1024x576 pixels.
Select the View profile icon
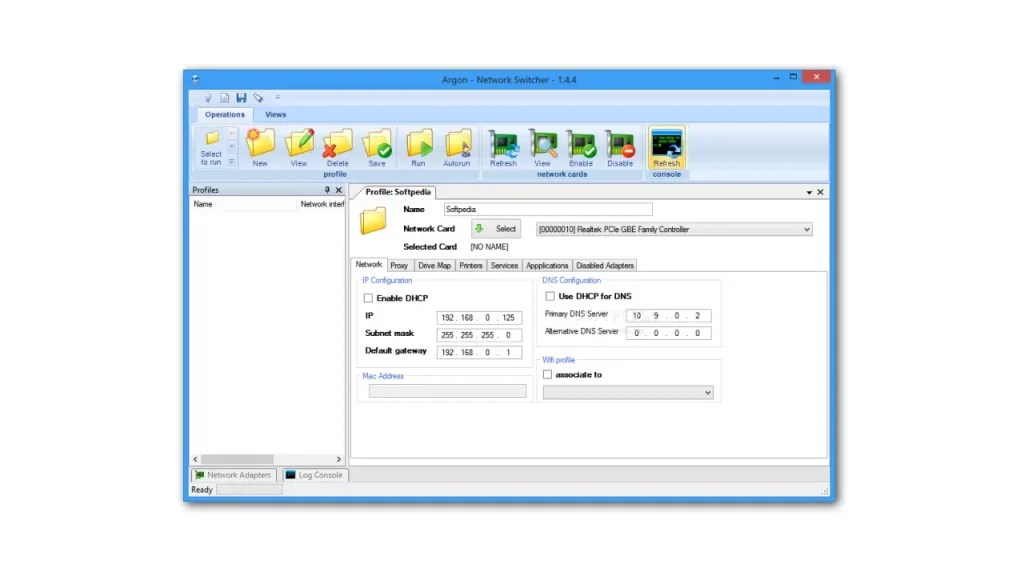[x=298, y=145]
